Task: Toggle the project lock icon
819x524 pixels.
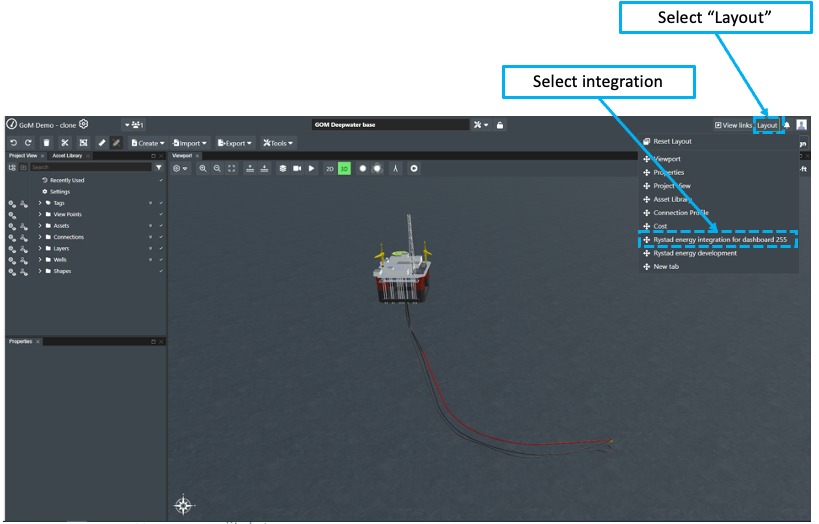Action: click(x=500, y=125)
